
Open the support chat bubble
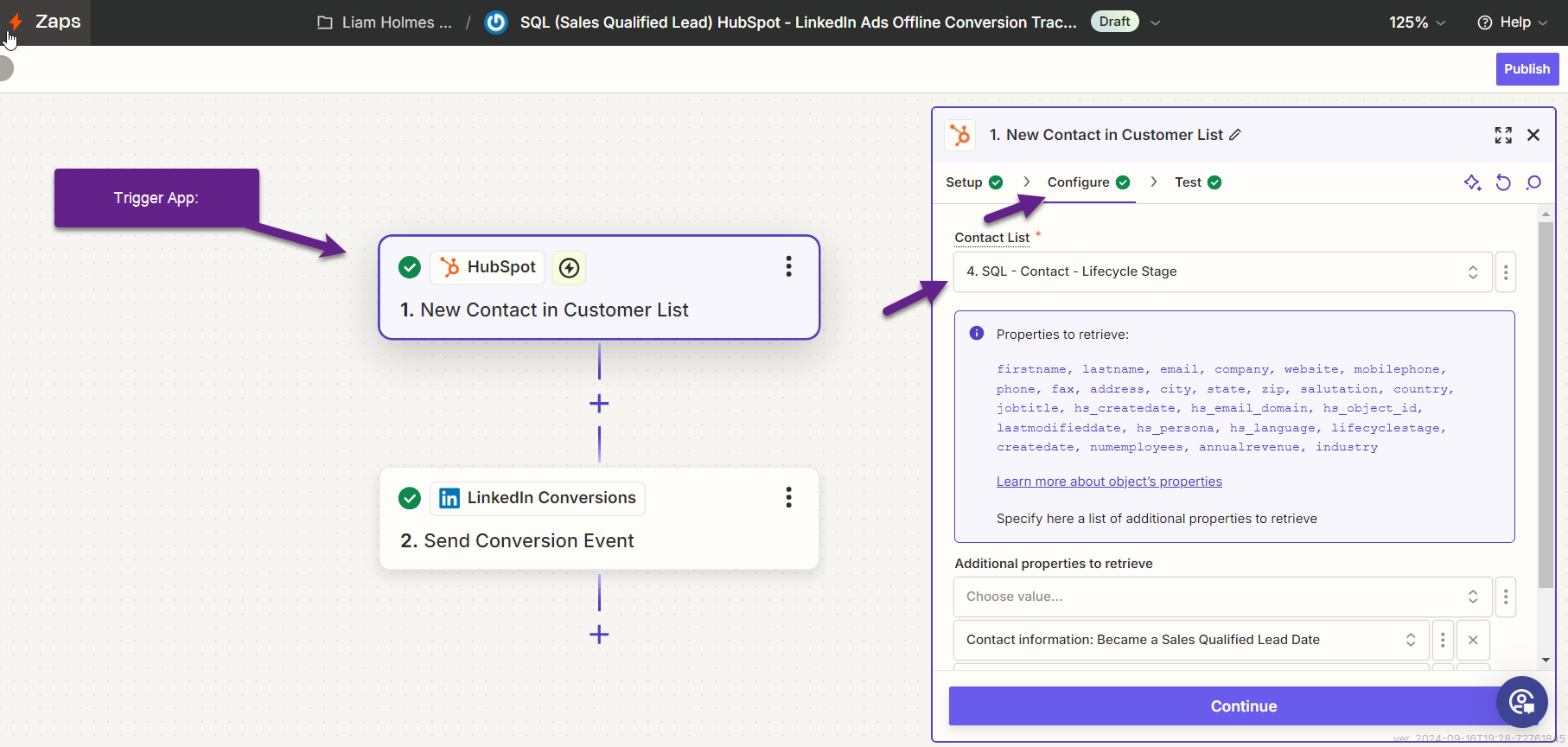pyautogui.click(x=1522, y=702)
